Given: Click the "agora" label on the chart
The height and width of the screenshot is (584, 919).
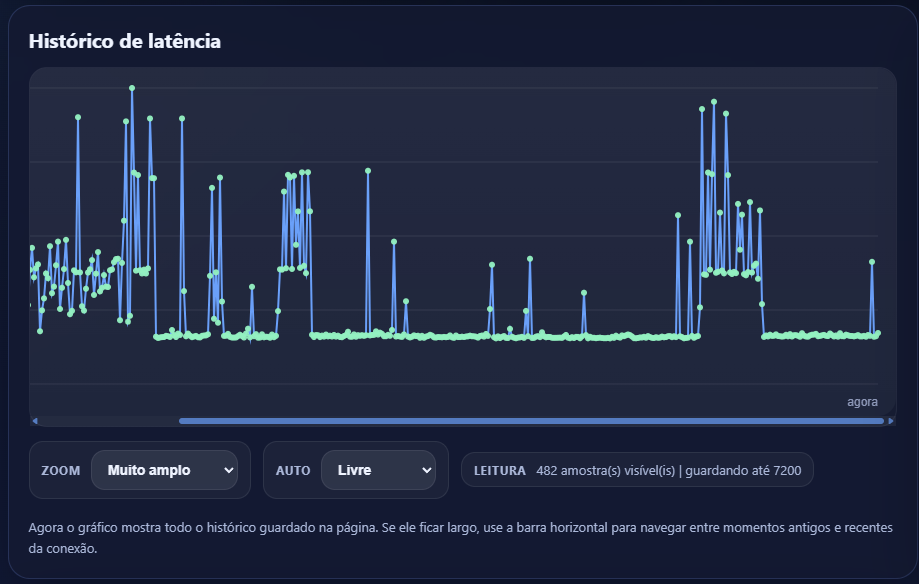Looking at the screenshot, I should pos(862,402).
